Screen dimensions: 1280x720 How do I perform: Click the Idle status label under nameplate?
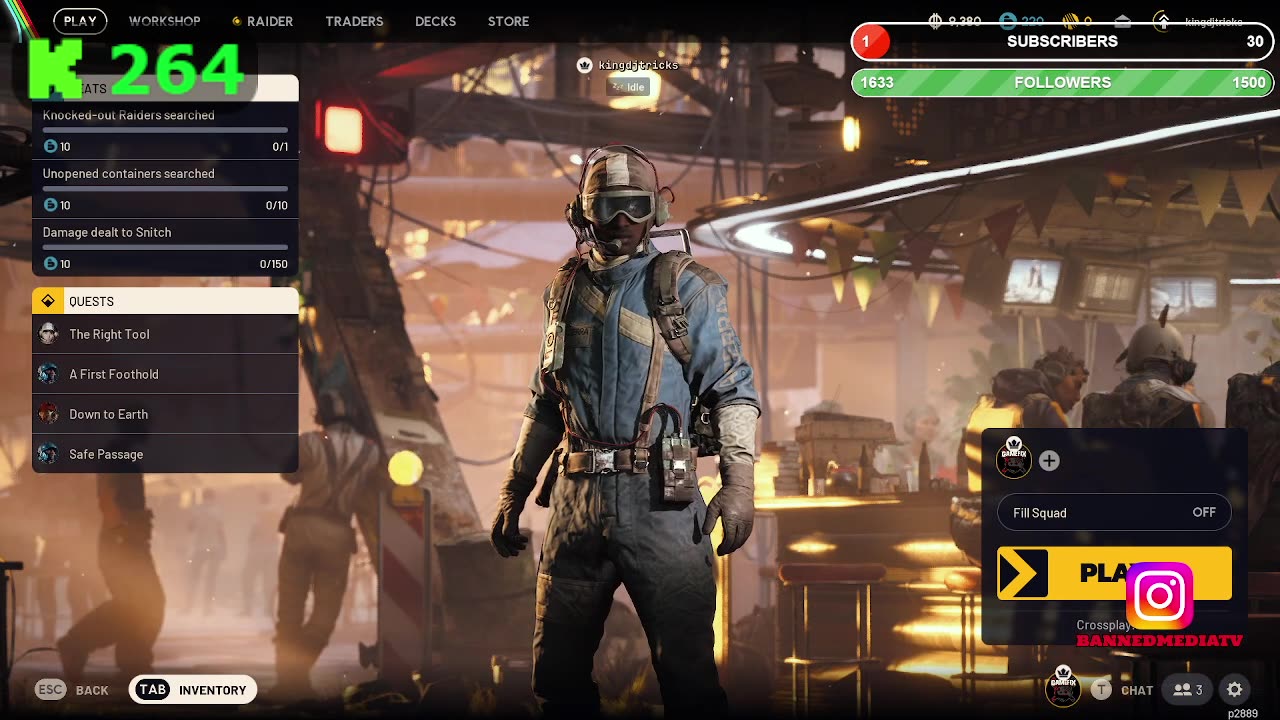coord(629,87)
